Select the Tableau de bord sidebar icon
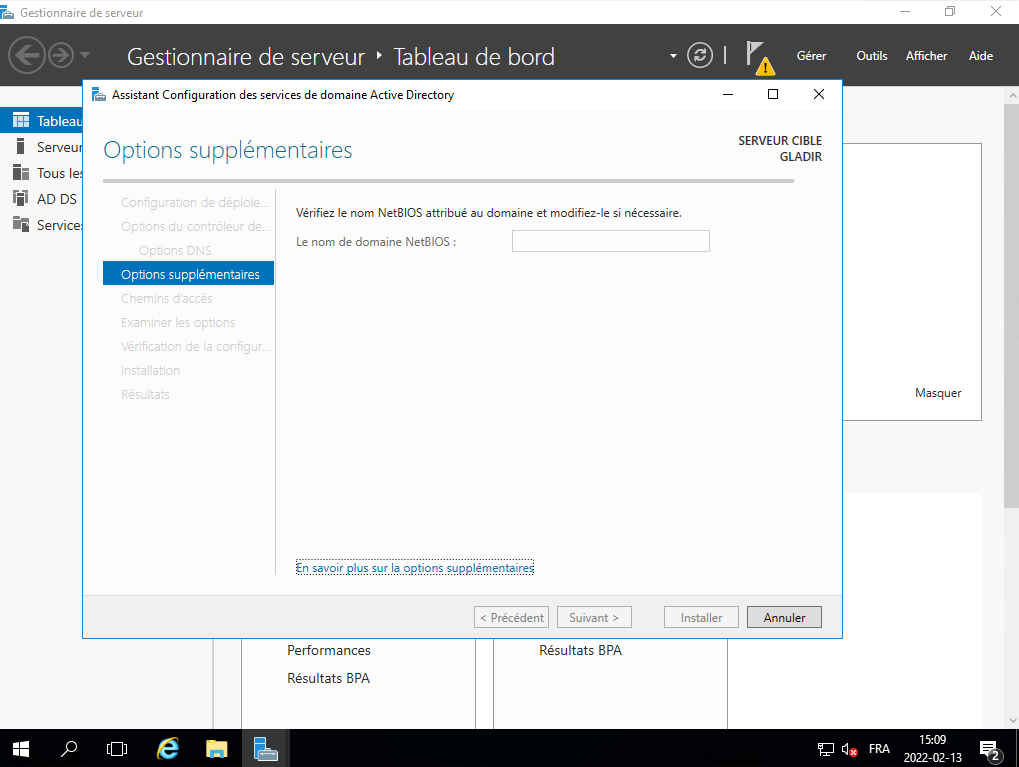 coord(21,121)
